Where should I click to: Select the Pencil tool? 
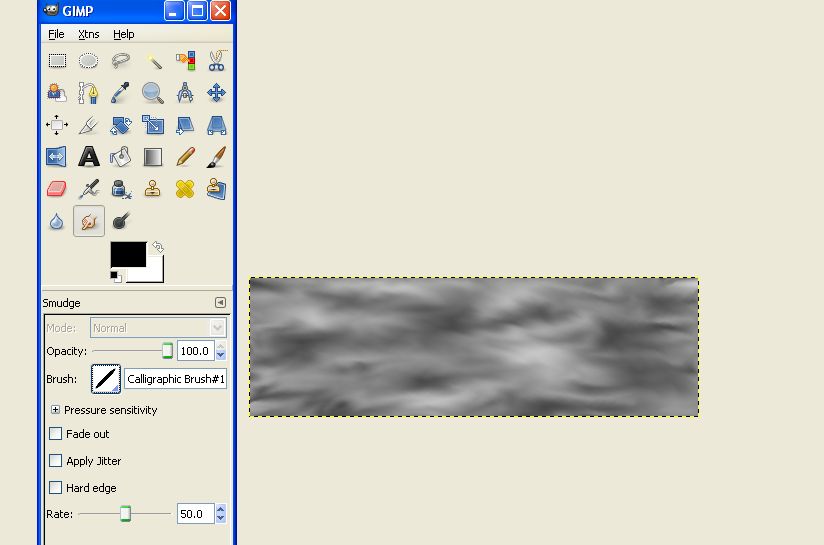point(185,157)
